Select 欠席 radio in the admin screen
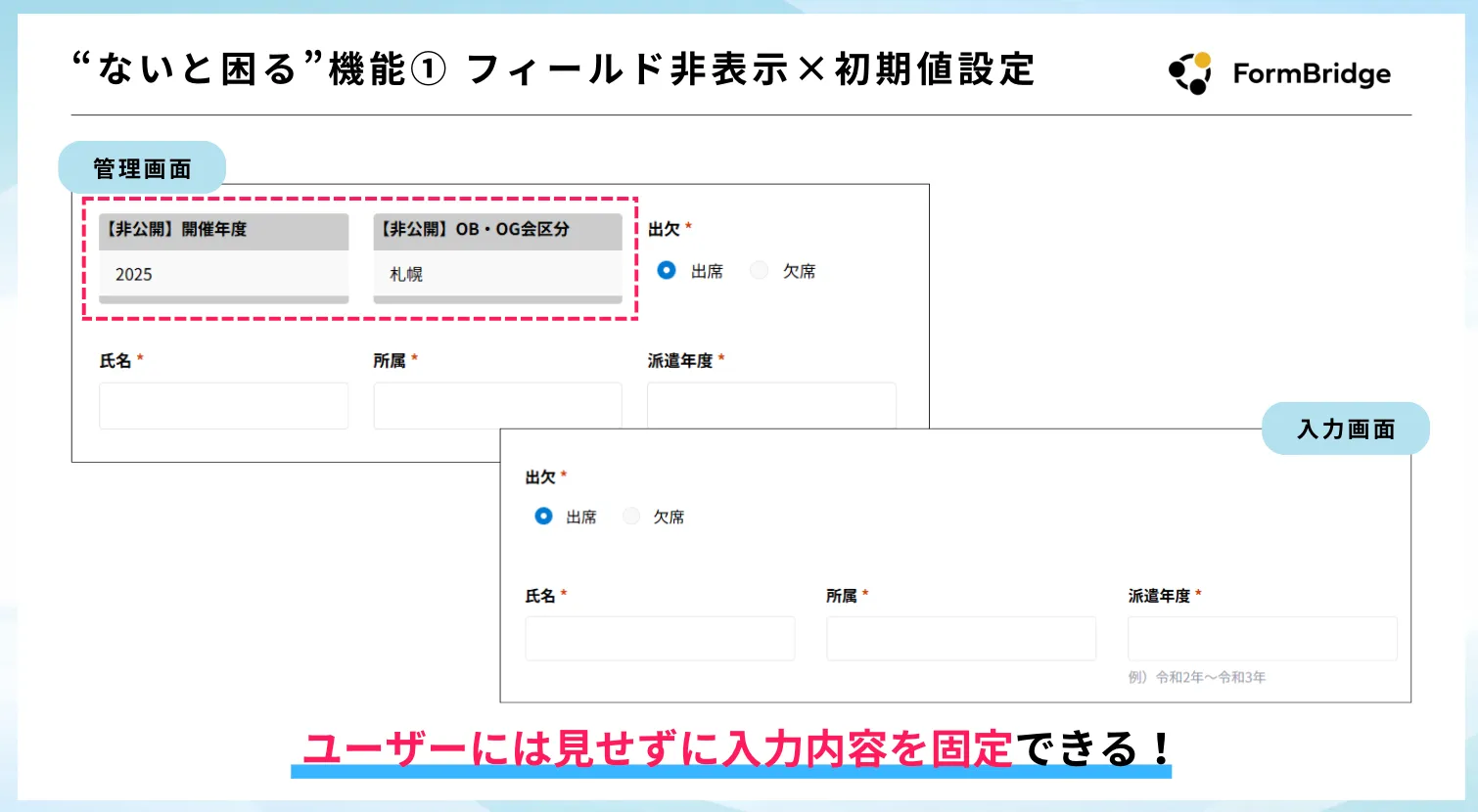1478x812 pixels. pos(759,270)
